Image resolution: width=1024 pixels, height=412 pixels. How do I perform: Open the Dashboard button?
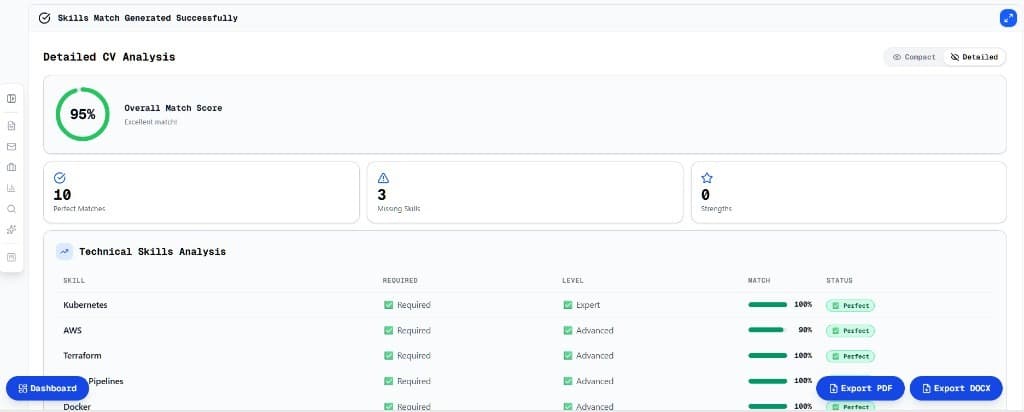click(47, 388)
